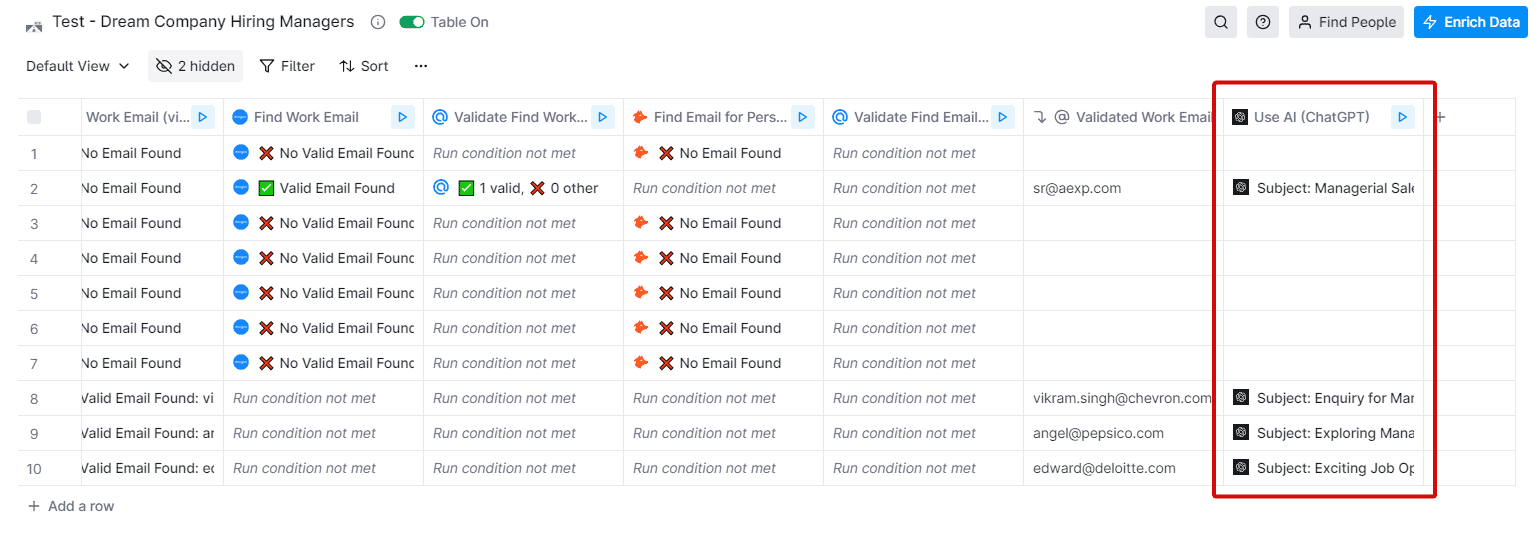Open the help question mark icon

coord(1263,22)
